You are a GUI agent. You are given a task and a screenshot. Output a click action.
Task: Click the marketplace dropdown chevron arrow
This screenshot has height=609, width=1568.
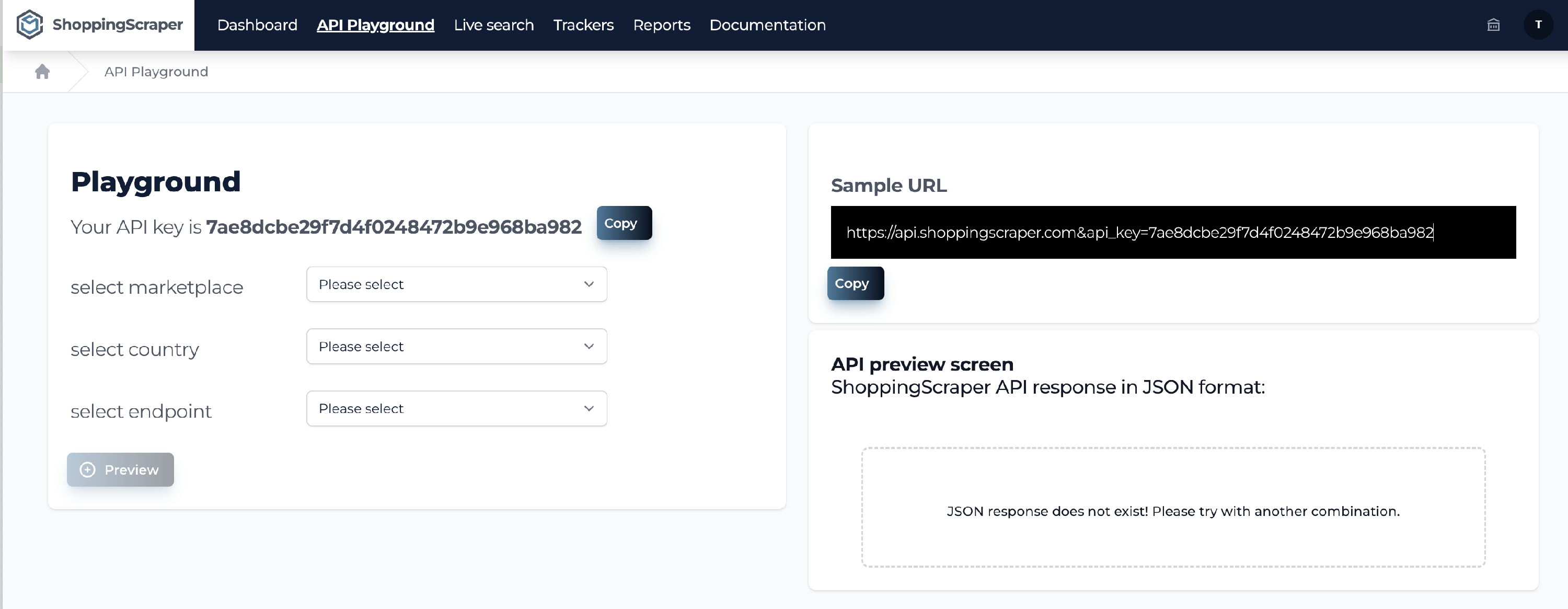point(589,284)
